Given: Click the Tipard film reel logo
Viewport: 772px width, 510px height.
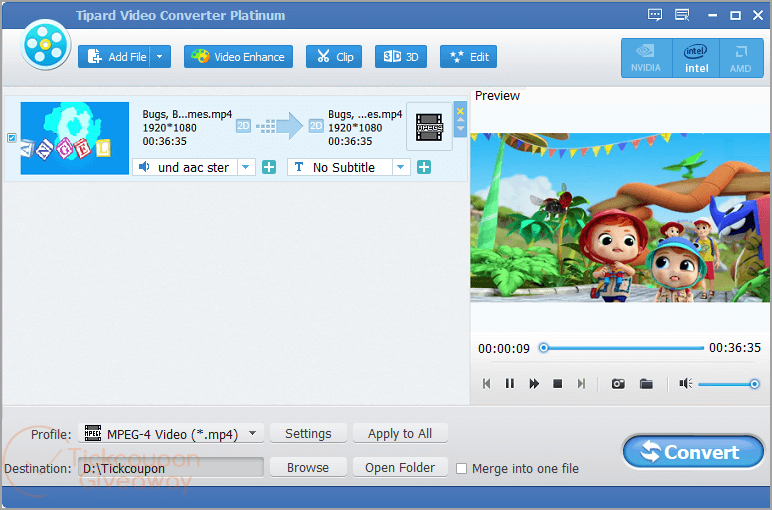Looking at the screenshot, I should point(45,45).
